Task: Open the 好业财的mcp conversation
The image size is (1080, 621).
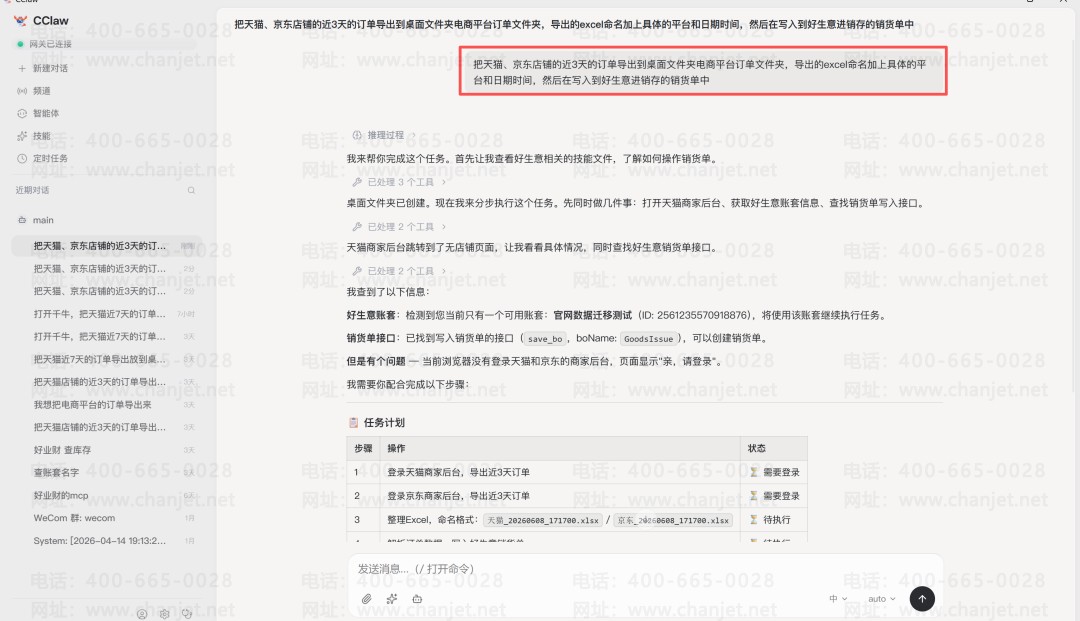Action: pos(107,496)
